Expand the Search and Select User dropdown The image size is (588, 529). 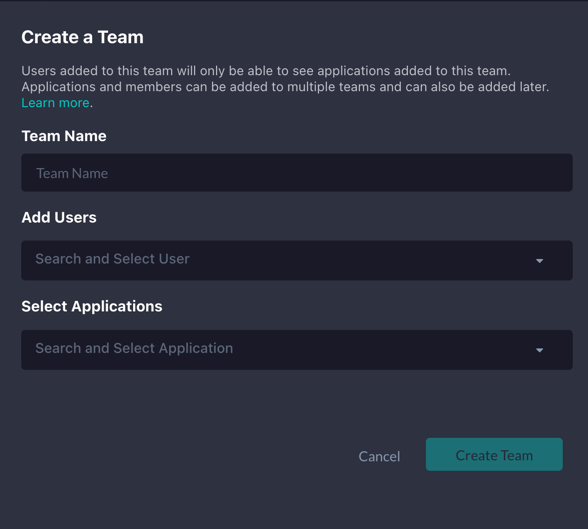(x=297, y=260)
